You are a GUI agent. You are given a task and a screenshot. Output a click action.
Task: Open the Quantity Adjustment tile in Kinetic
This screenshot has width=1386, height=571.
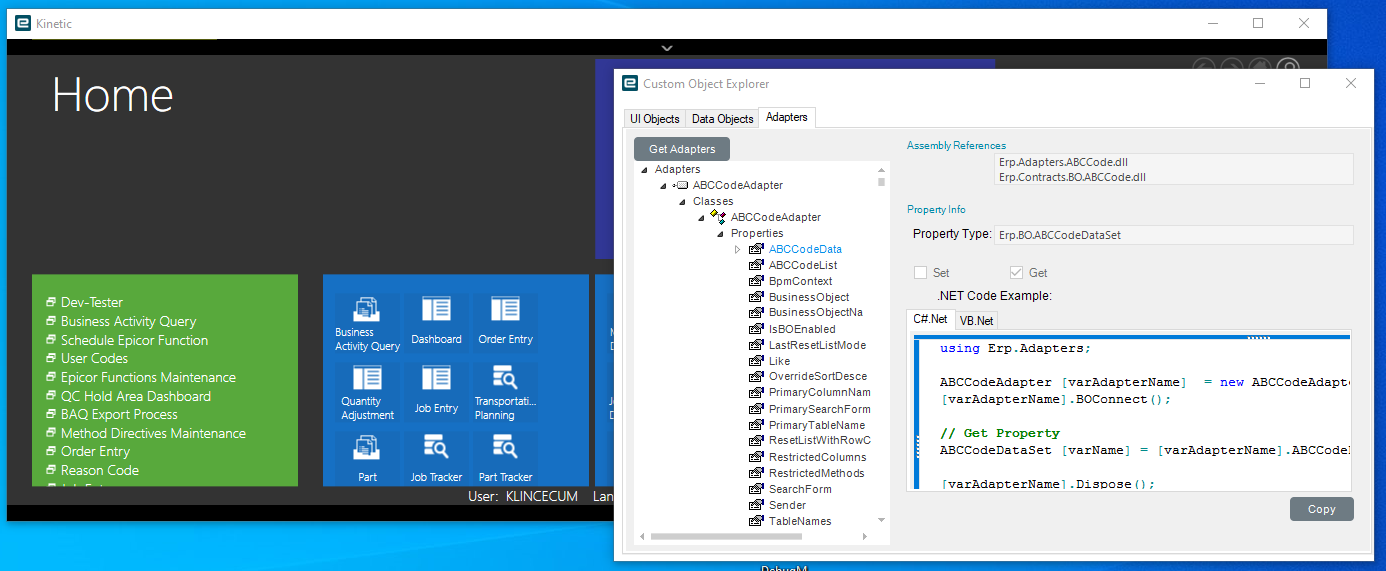coord(367,392)
